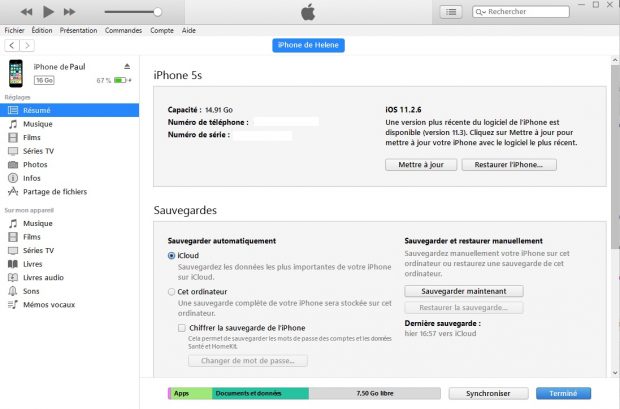Click the Documents et données storage segment
620x409 pixels.
260,394
